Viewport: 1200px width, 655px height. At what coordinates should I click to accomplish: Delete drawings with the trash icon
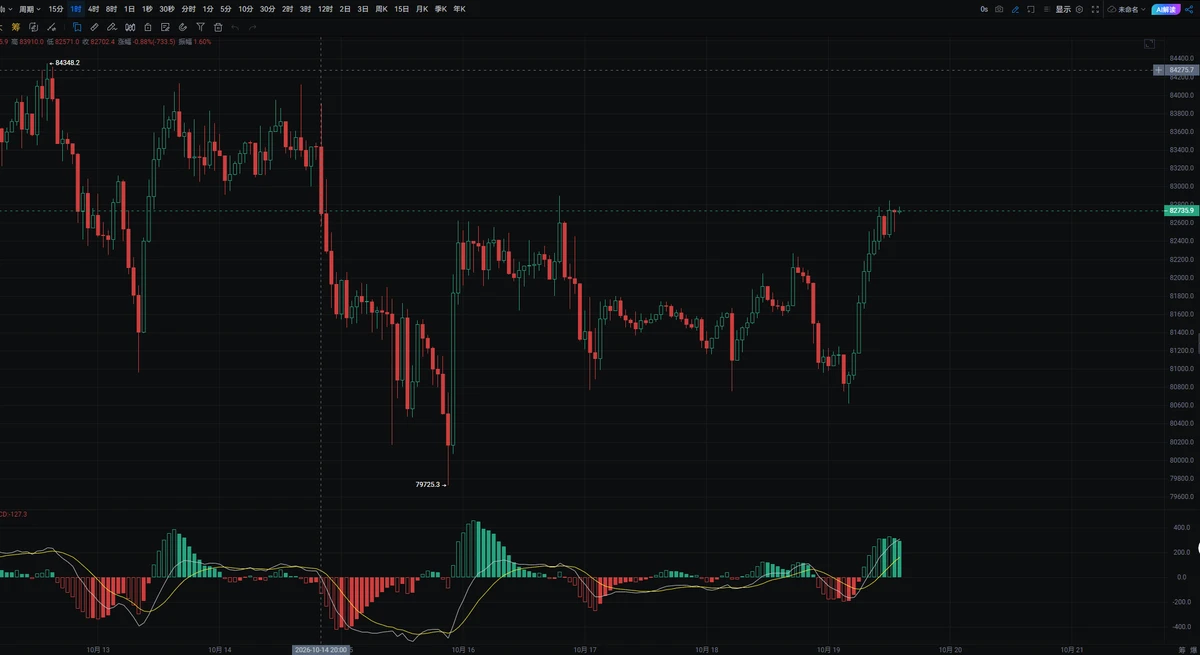coord(218,27)
